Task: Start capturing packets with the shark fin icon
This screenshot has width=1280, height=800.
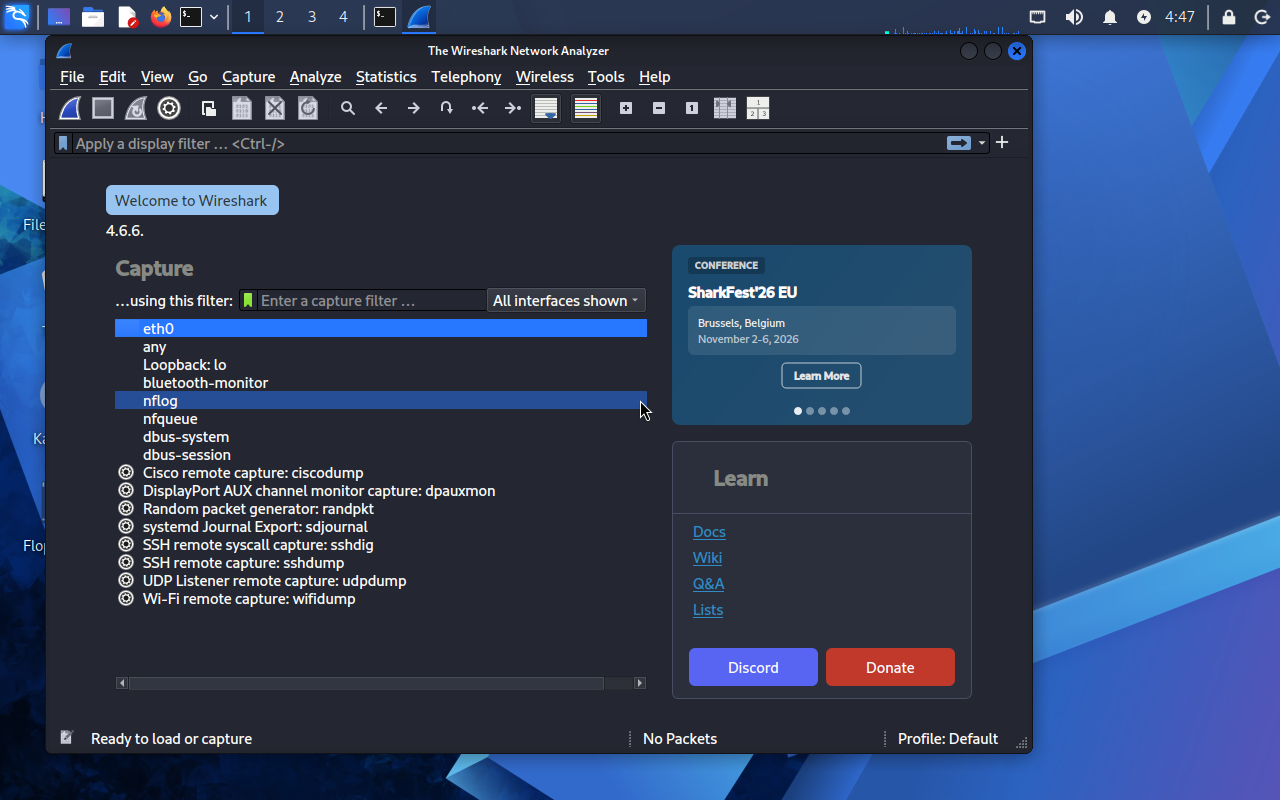Action: pos(70,108)
